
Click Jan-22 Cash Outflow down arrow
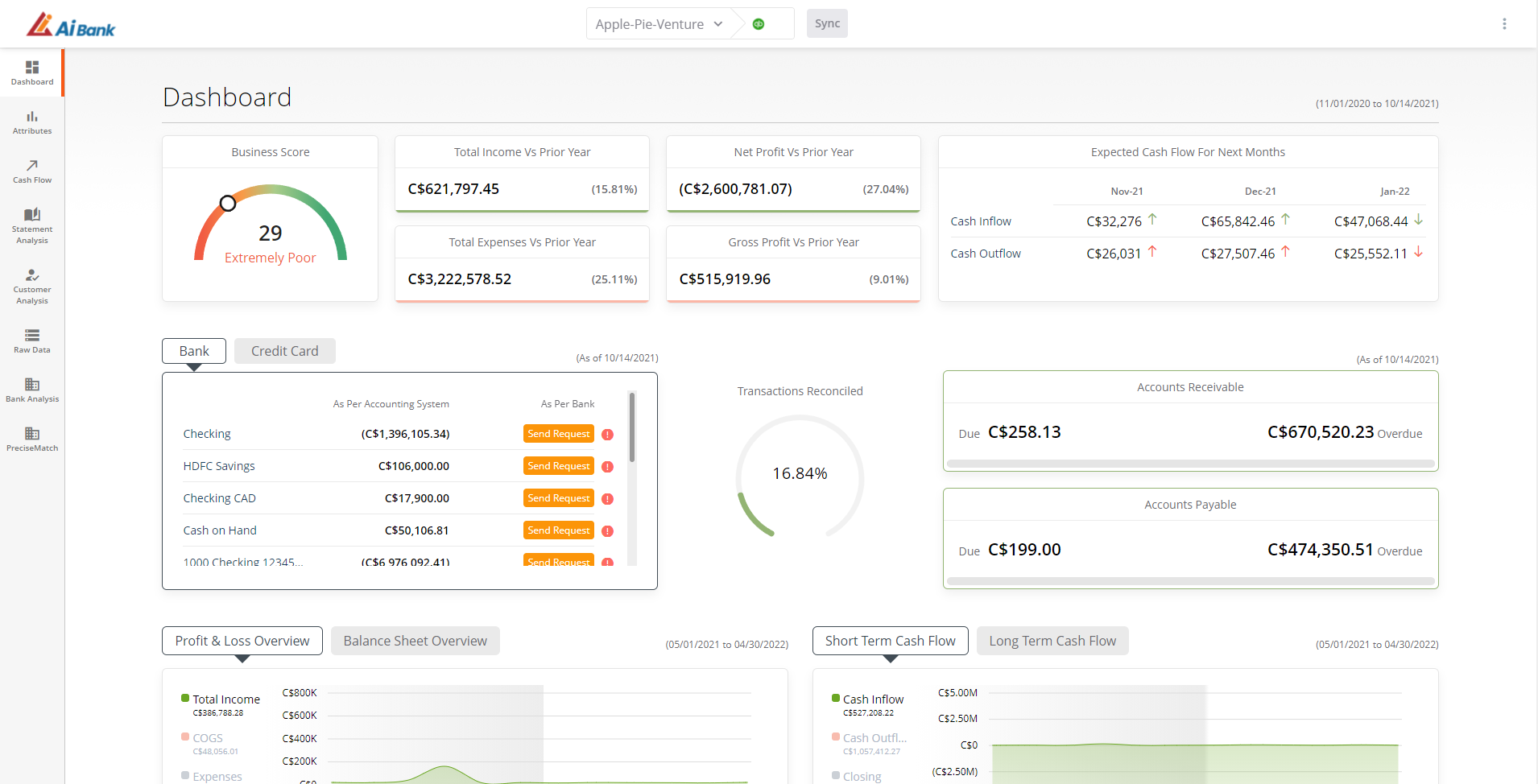coord(1419,251)
